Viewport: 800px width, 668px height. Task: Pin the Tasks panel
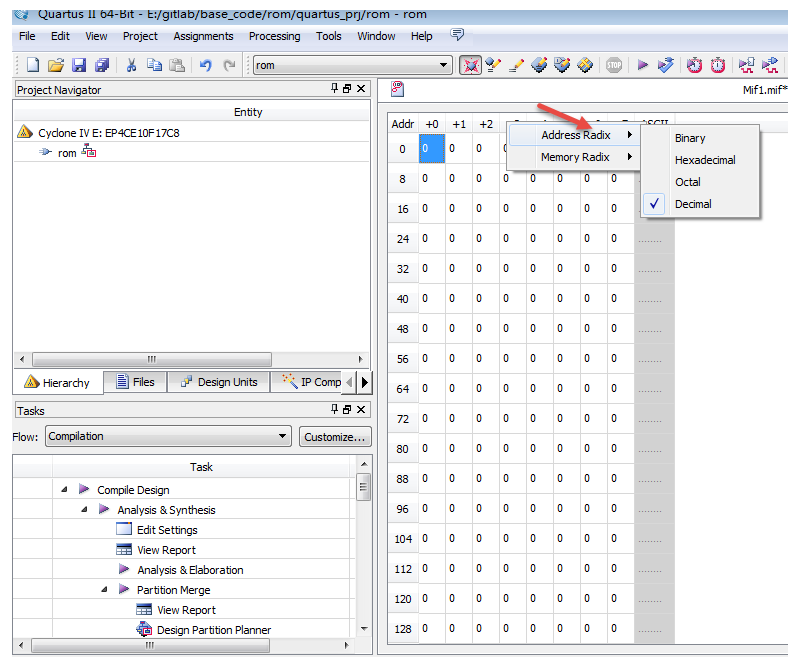(334, 409)
